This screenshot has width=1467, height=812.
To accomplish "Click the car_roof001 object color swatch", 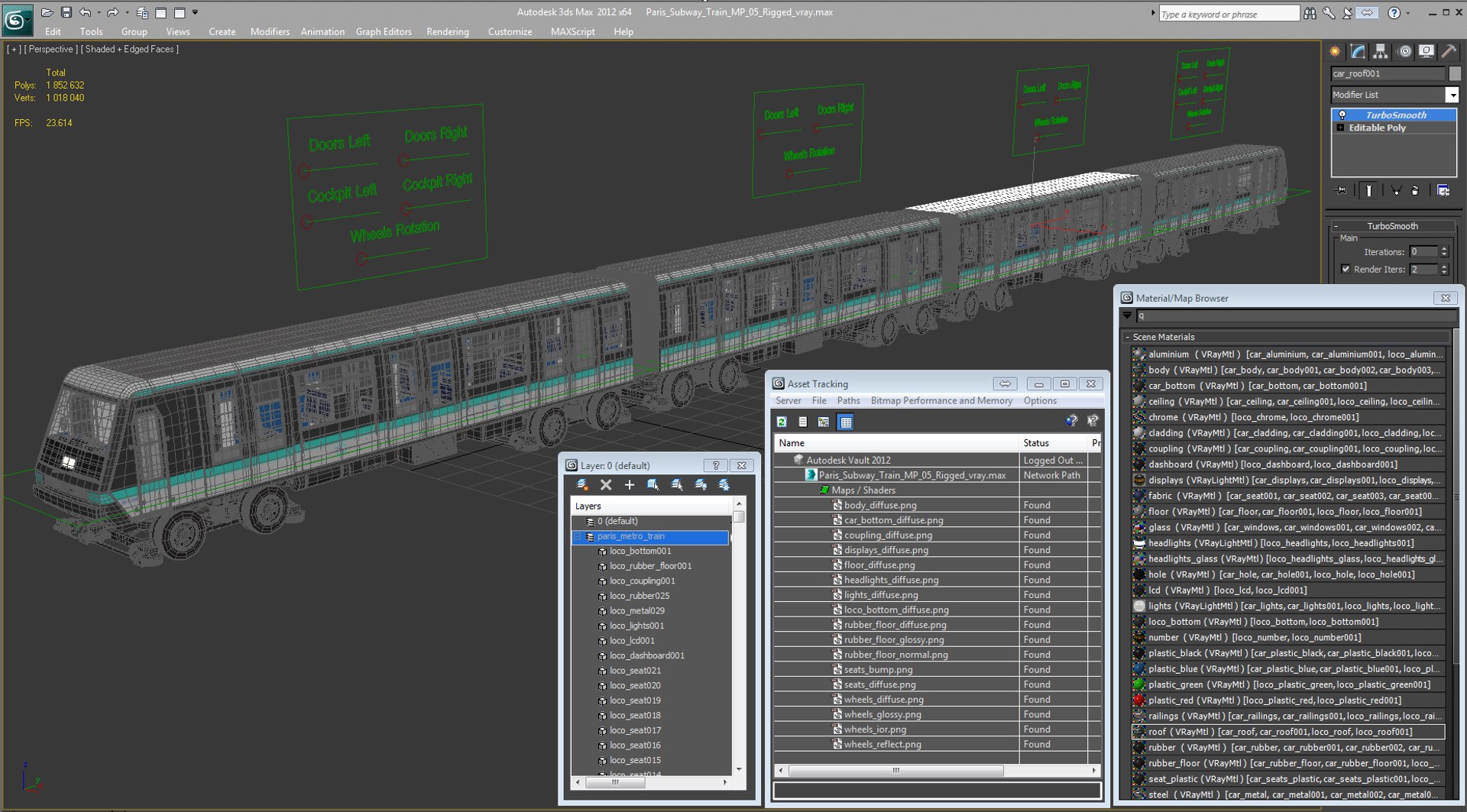I will pos(1455,73).
